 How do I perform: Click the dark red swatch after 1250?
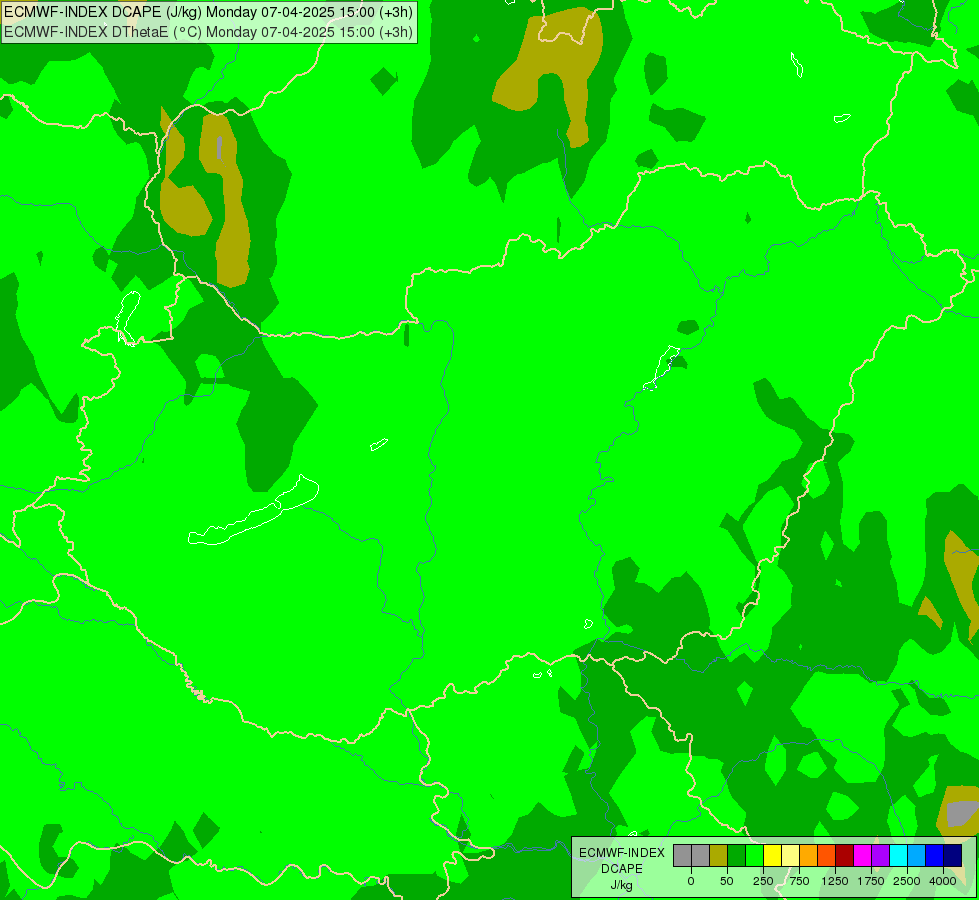tap(845, 855)
